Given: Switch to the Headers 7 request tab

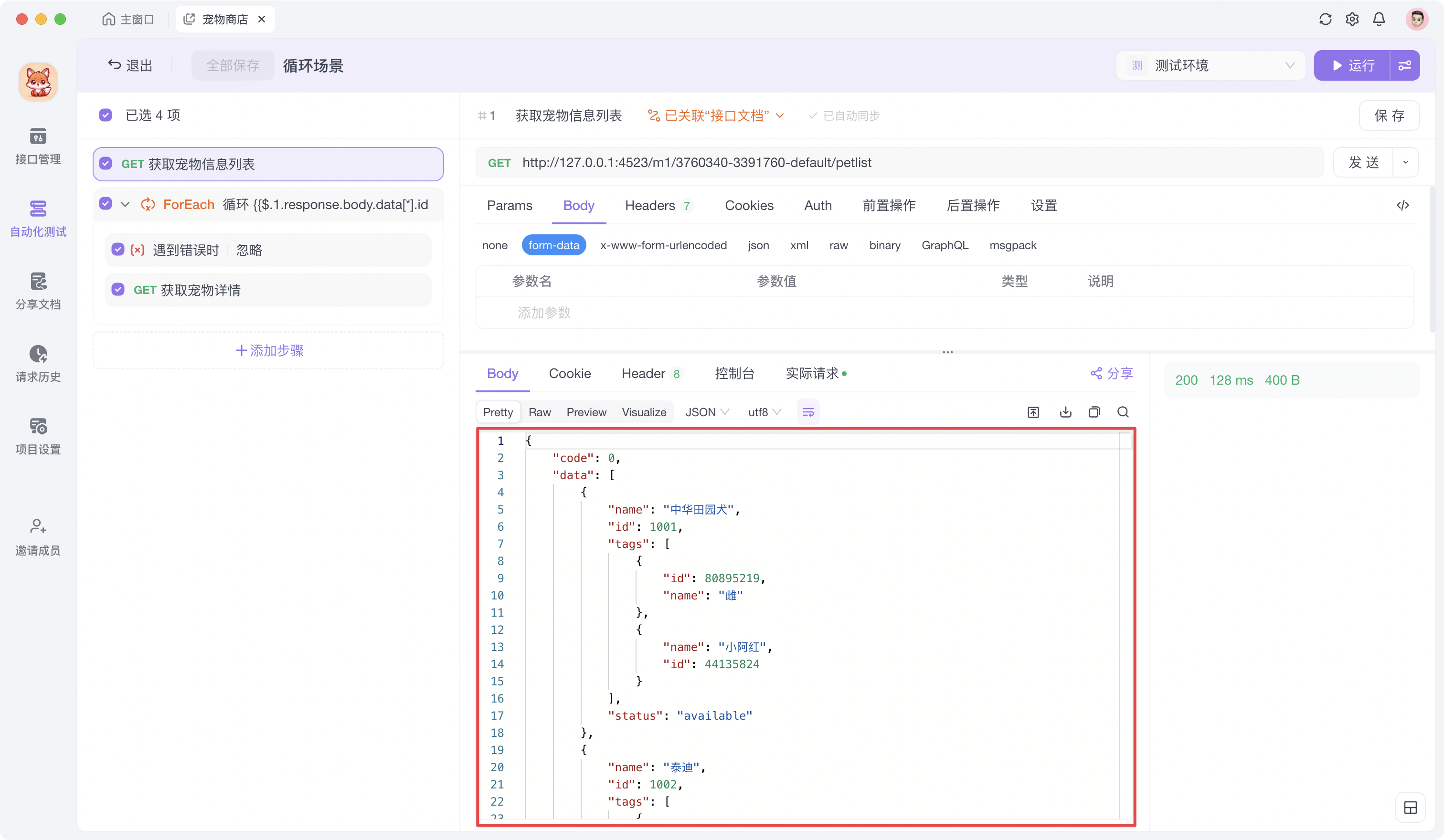Looking at the screenshot, I should pyautogui.click(x=658, y=206).
